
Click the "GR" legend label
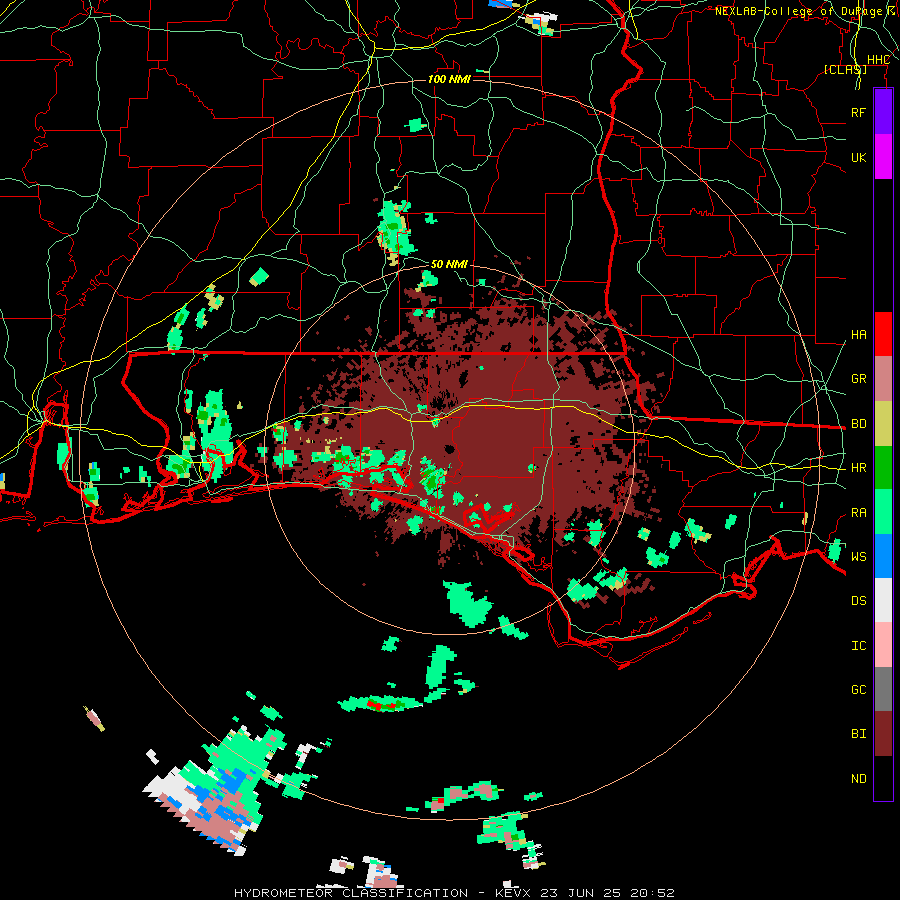point(858,379)
